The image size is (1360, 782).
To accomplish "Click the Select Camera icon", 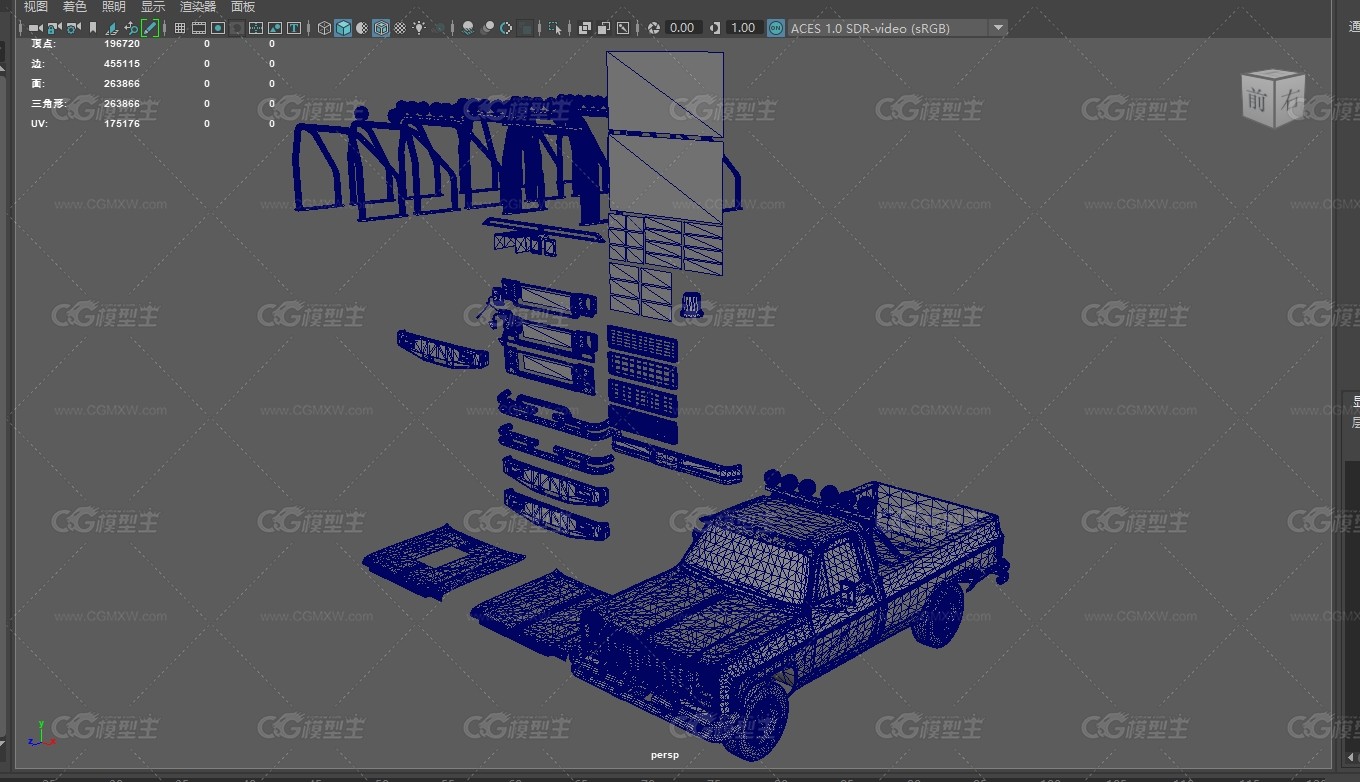I will tap(34, 28).
